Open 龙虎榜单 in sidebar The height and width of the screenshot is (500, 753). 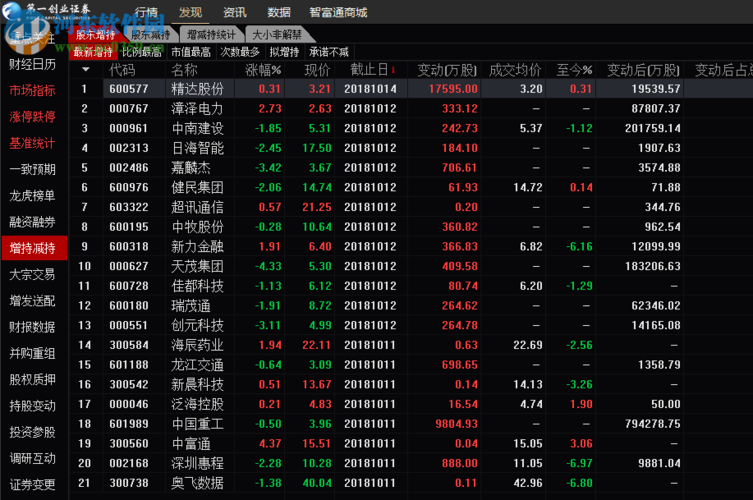[32, 195]
